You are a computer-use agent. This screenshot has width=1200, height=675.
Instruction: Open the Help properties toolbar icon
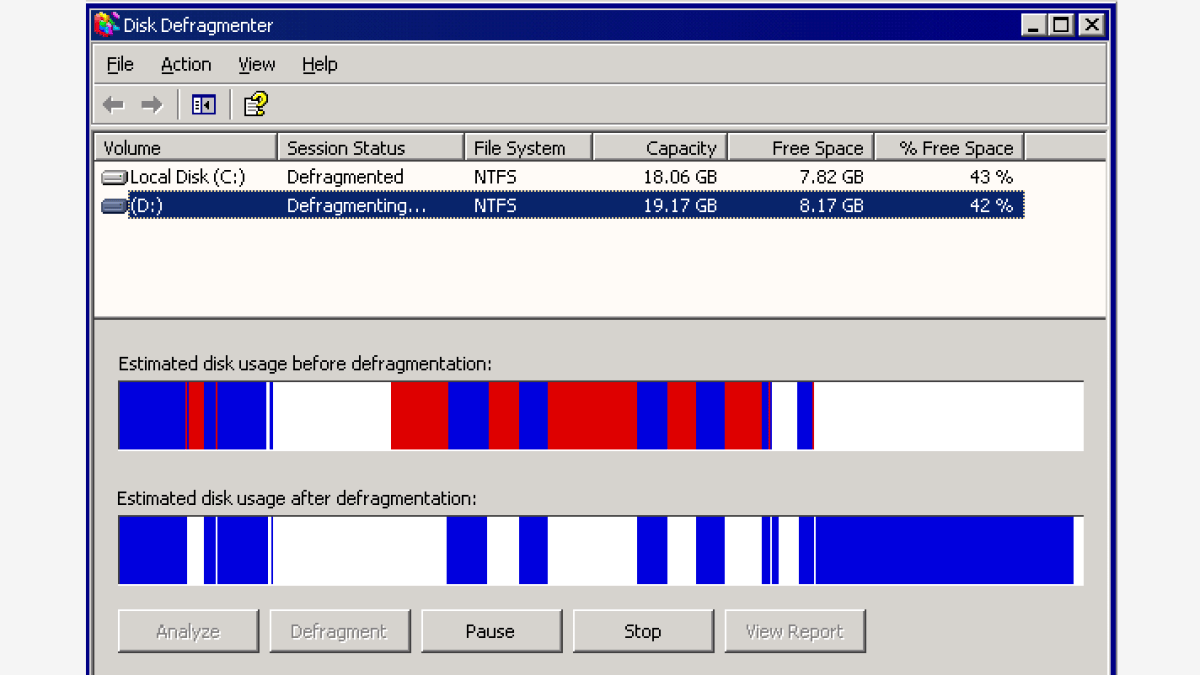pyautogui.click(x=256, y=104)
